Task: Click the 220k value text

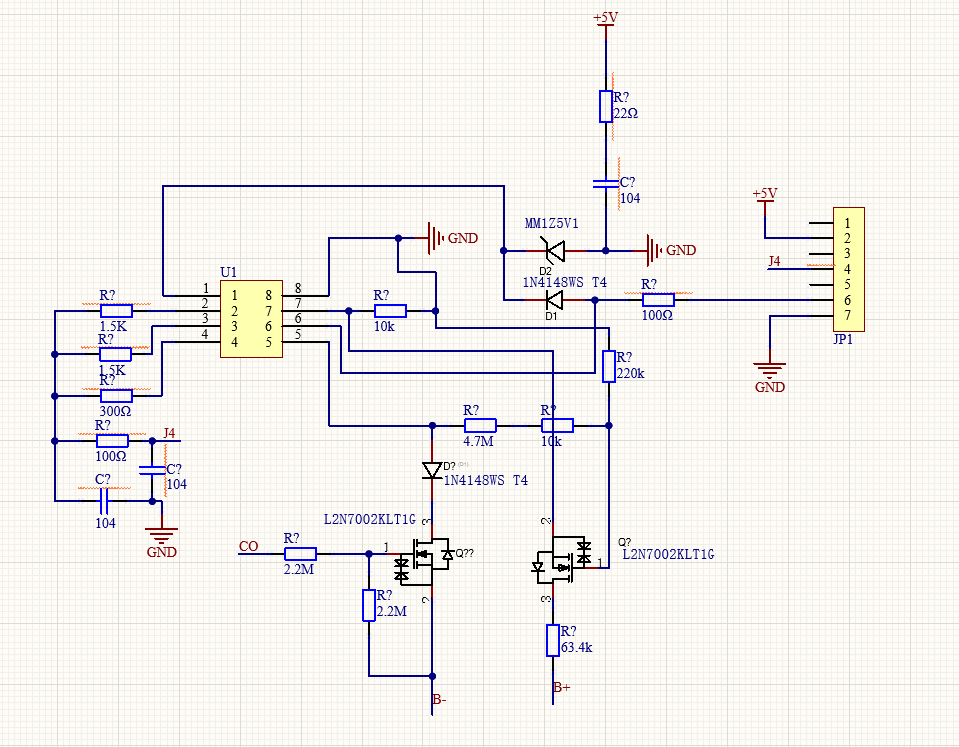Action: [631, 373]
